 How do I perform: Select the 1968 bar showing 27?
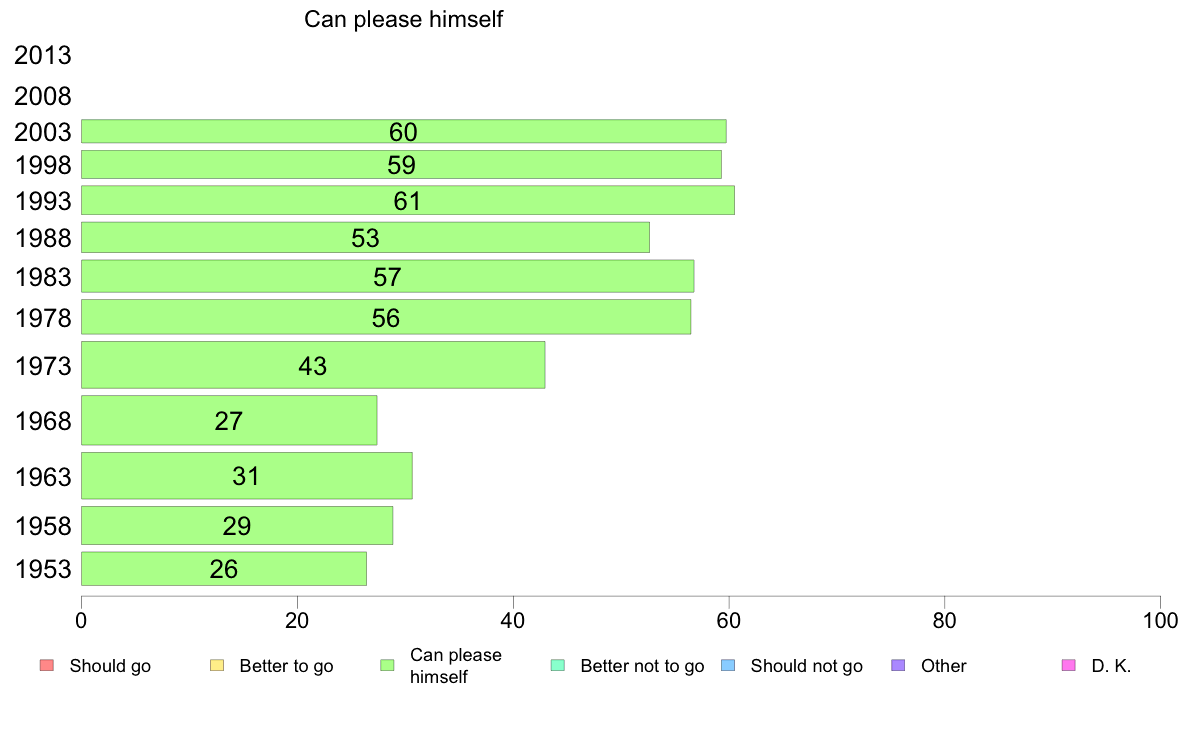[x=229, y=420]
